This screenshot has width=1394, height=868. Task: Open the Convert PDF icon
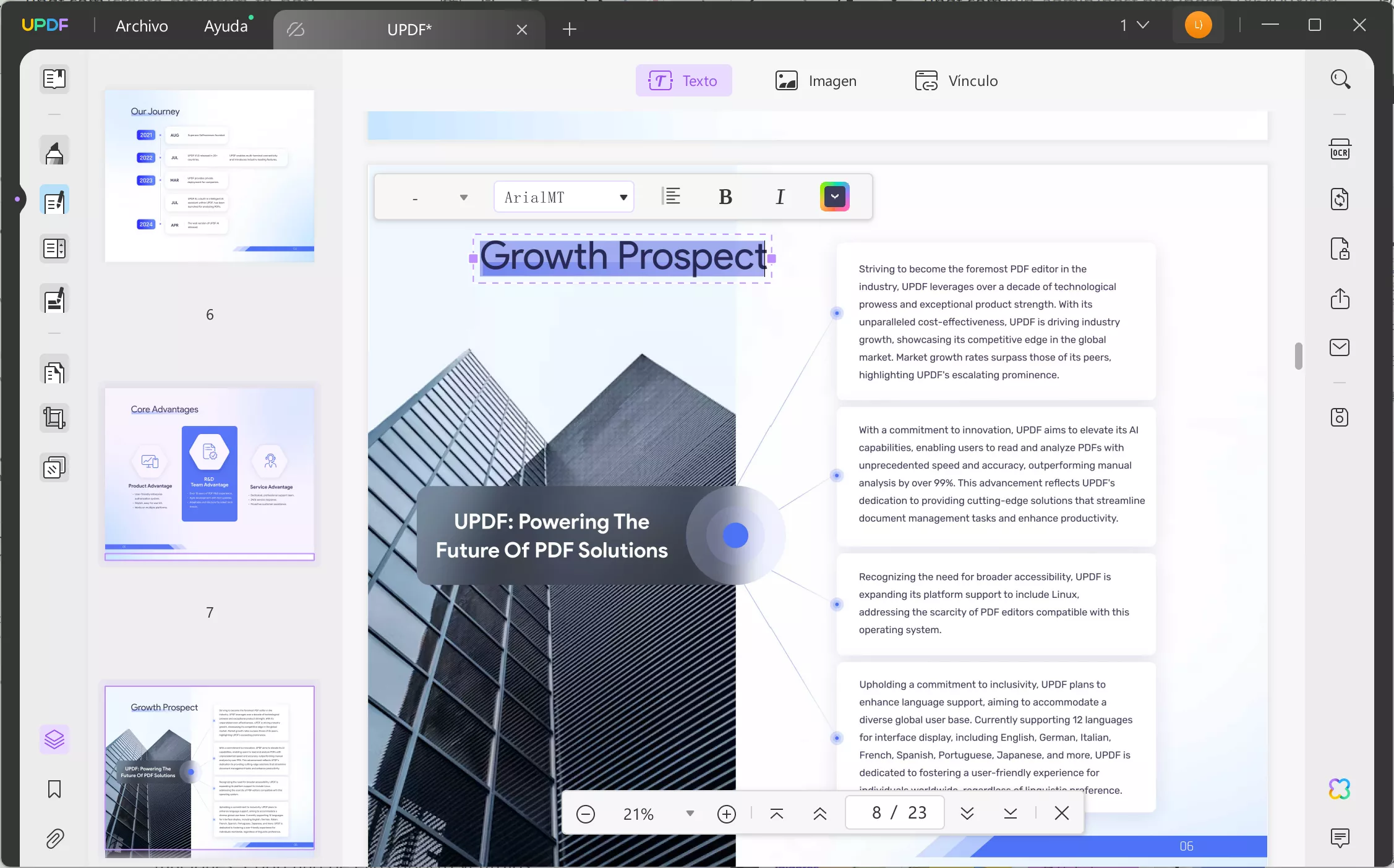click(x=1340, y=199)
